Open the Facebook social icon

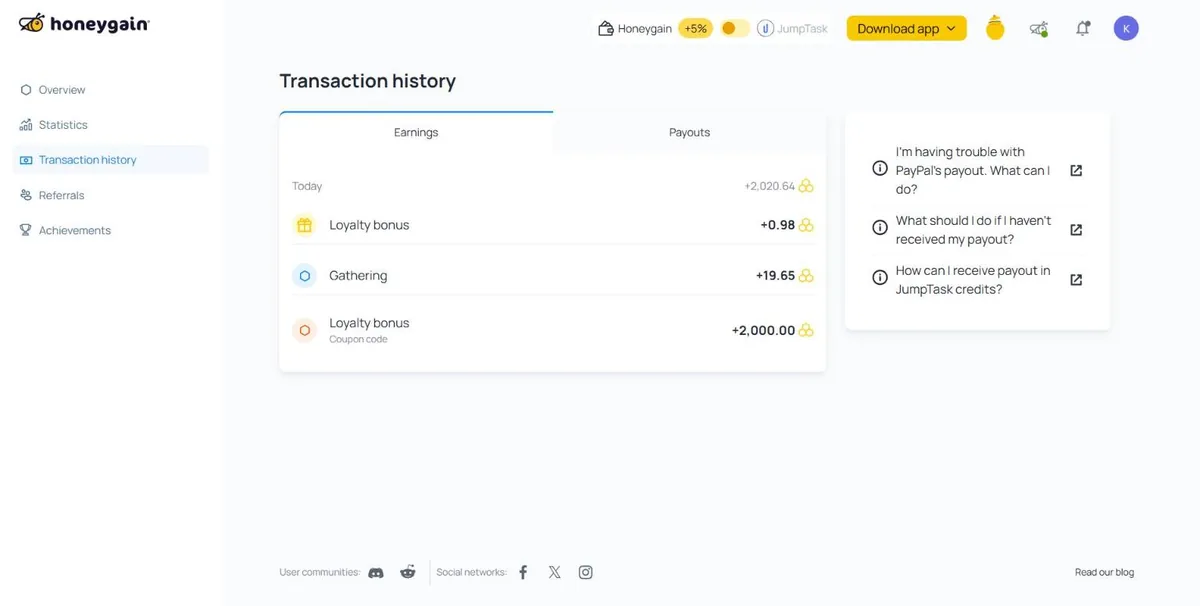523,572
